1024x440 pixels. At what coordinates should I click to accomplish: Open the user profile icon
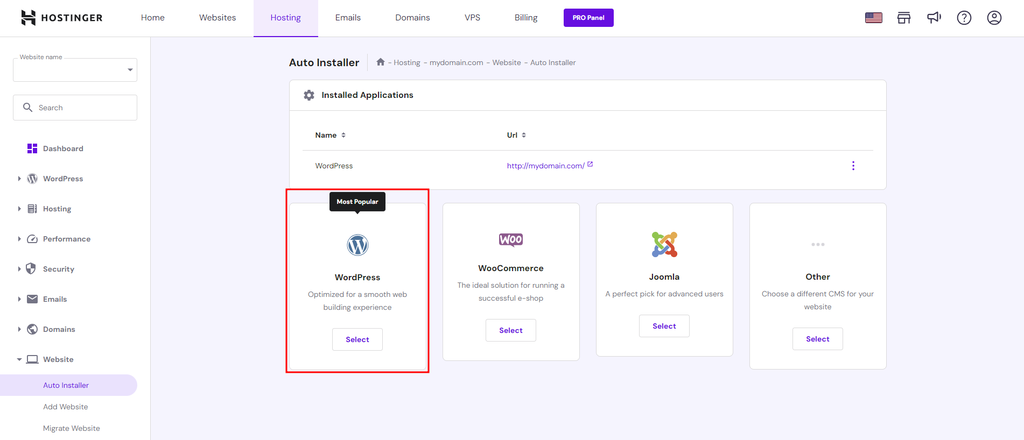(994, 18)
